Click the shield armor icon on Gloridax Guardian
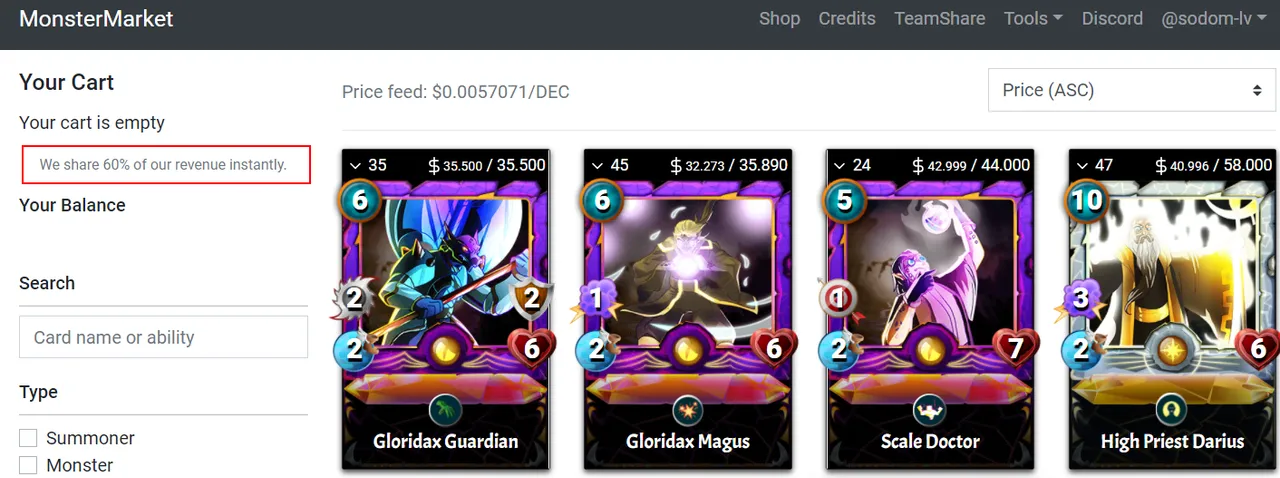This screenshot has height=478, width=1280. point(533,298)
